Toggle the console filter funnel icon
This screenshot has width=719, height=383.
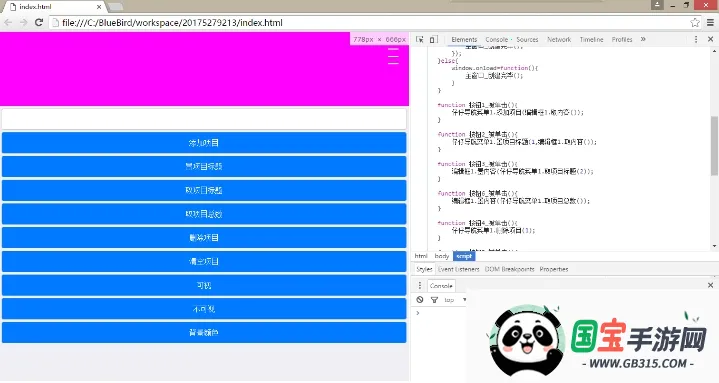(434, 300)
